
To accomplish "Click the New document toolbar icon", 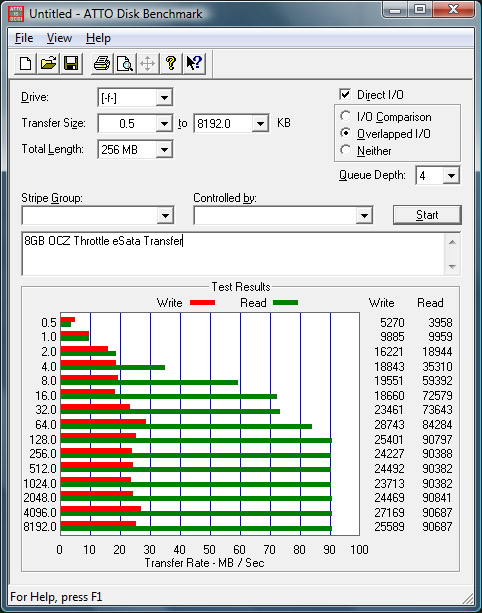I will (x=25, y=63).
